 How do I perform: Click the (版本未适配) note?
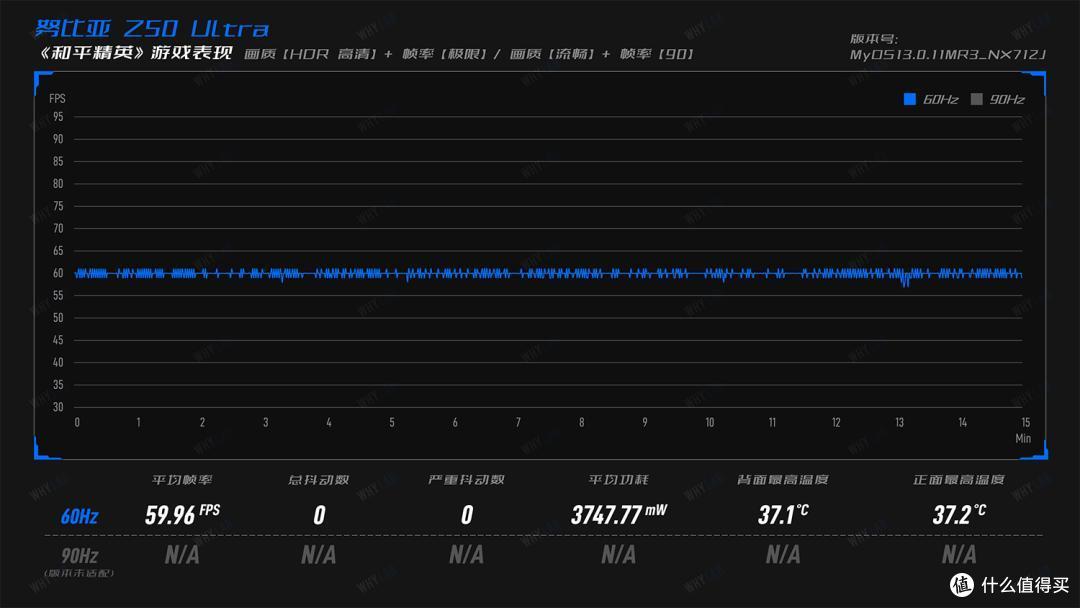point(79,573)
